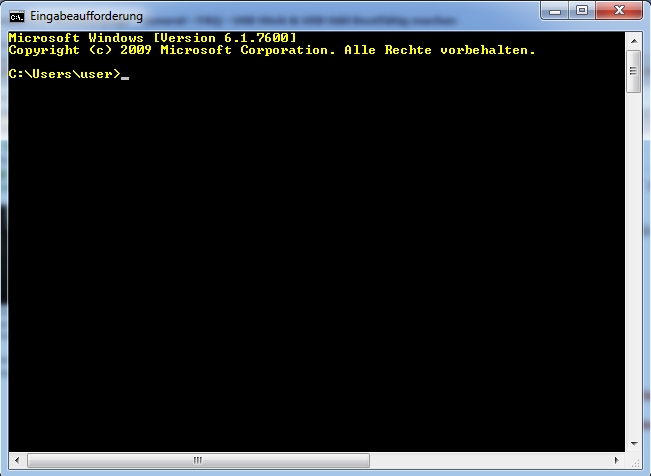Click the horizontal scrollbar left arrow
Image resolution: width=651 pixels, height=476 pixels.
(17, 460)
